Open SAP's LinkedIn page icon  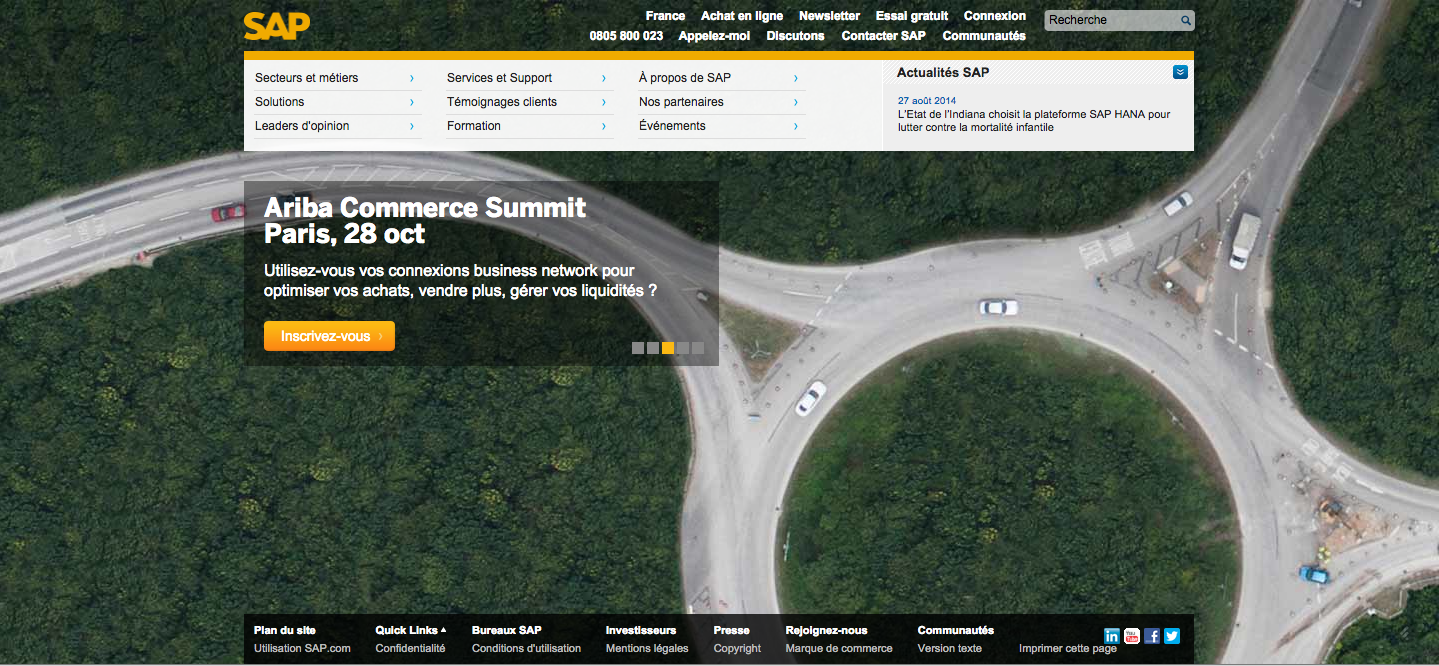1112,636
